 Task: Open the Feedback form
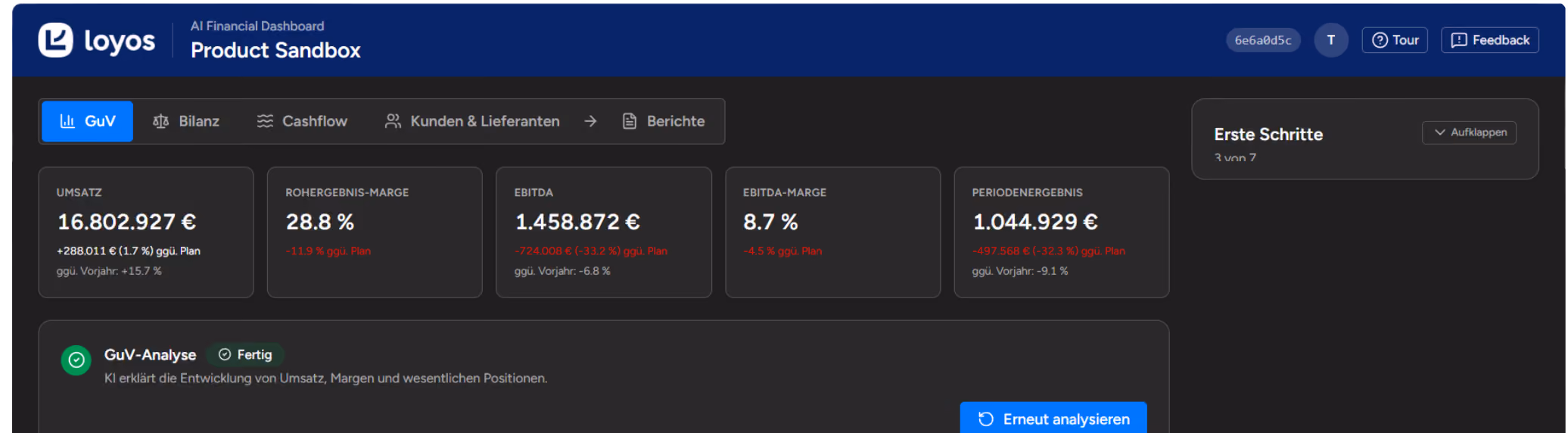pos(1490,40)
